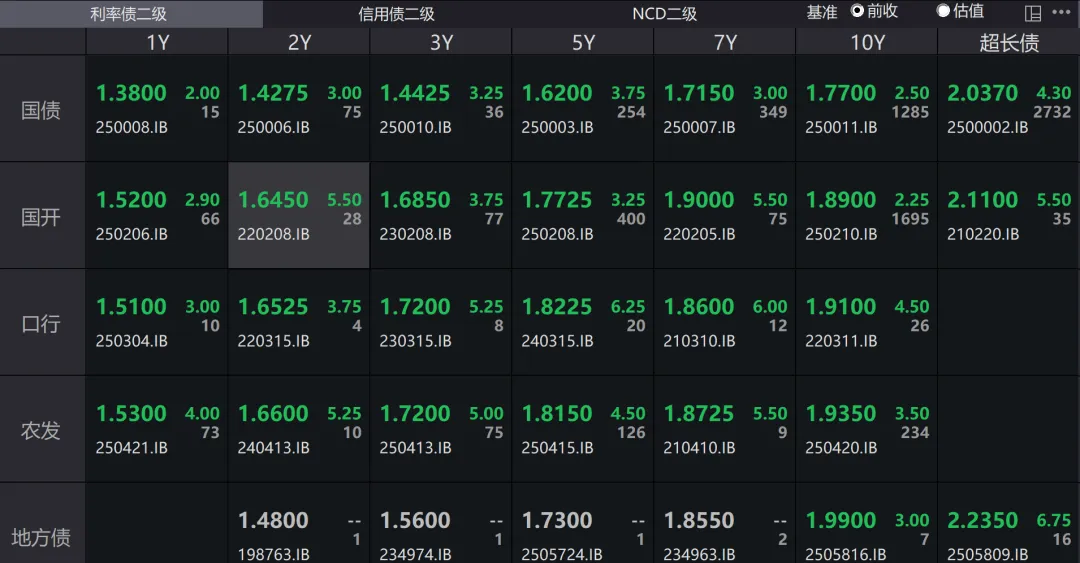Select the 地方债 row label
This screenshot has height=563, width=1080.
tap(41, 536)
